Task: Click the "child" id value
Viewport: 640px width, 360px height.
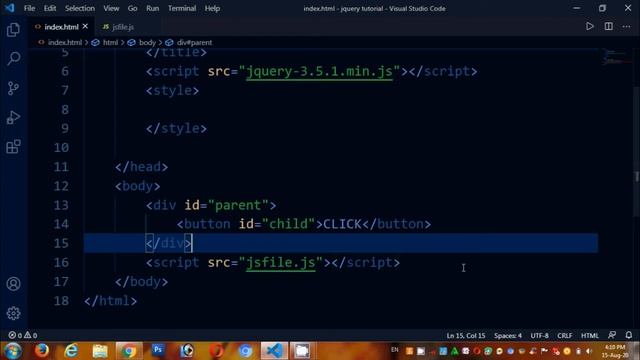Action: pyautogui.click(x=289, y=224)
